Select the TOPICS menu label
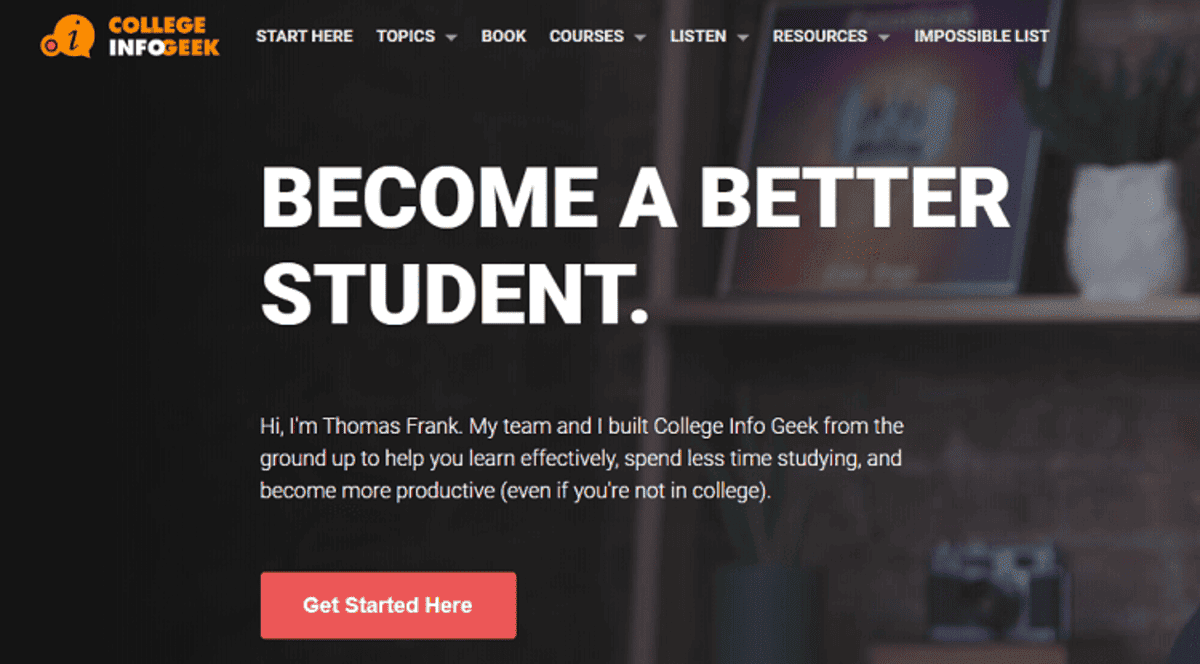The image size is (1200, 664). [405, 36]
